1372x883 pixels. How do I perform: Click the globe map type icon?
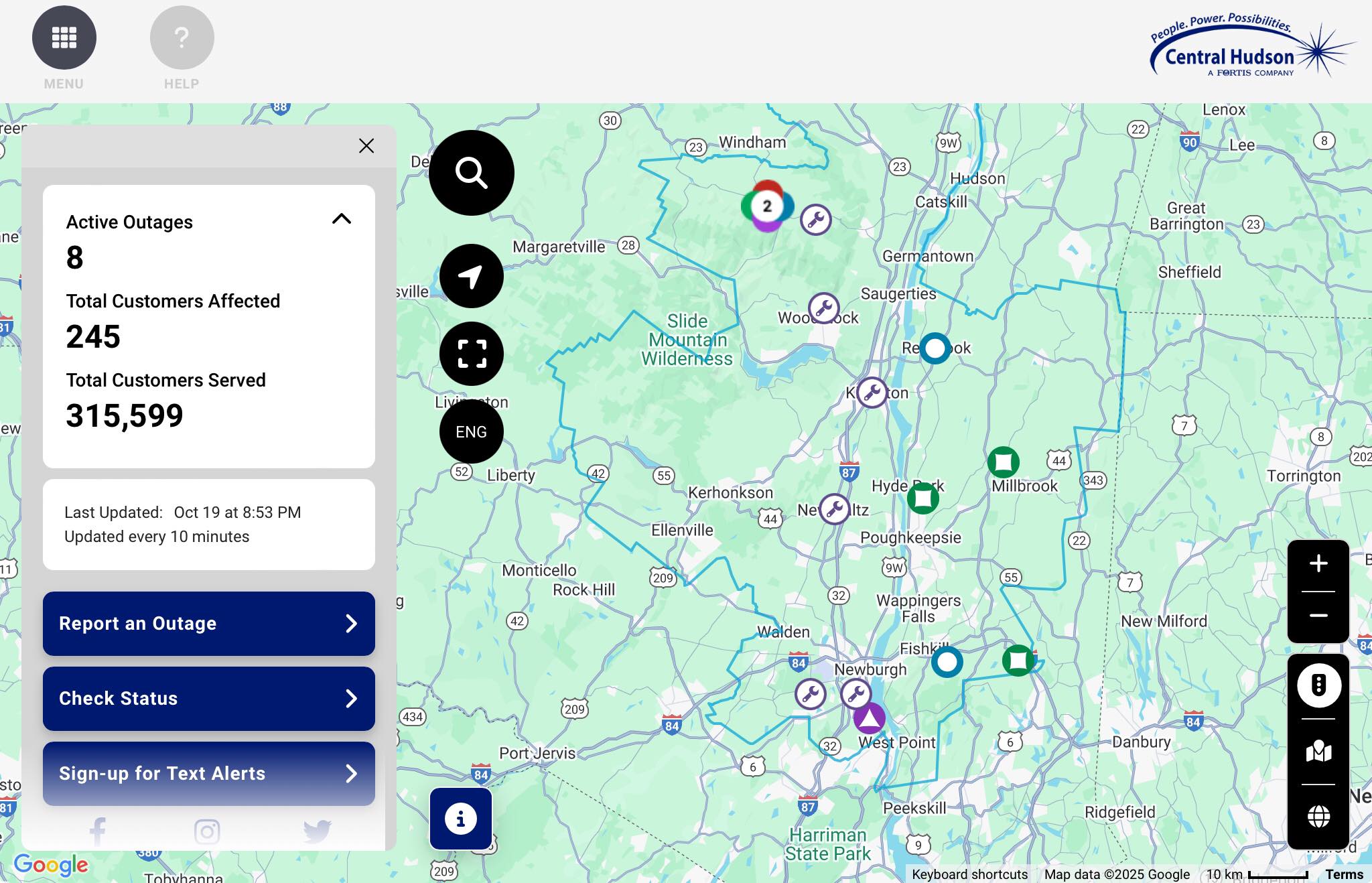point(1318,816)
